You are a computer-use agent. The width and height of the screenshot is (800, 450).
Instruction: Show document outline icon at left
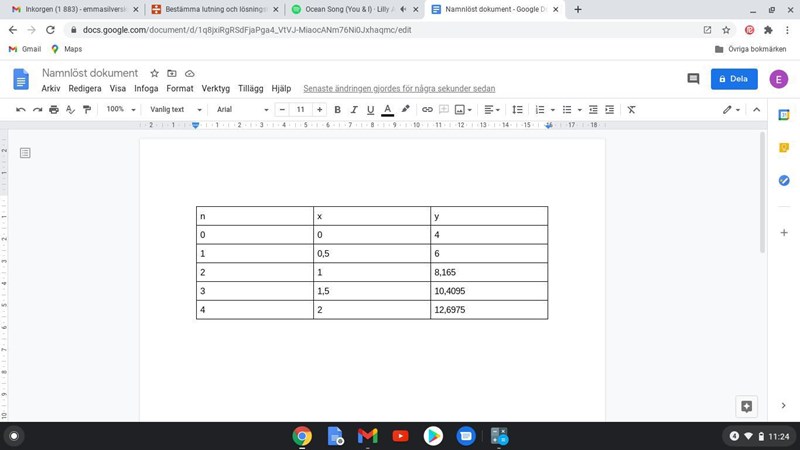click(25, 153)
